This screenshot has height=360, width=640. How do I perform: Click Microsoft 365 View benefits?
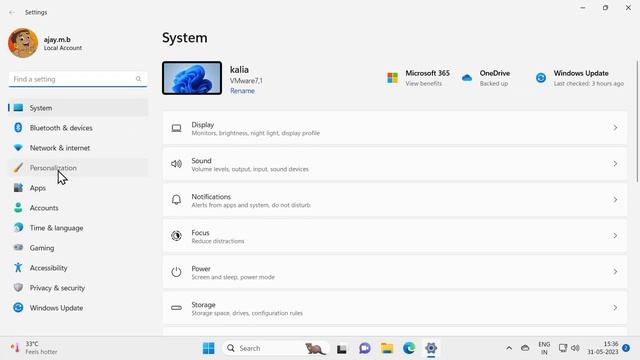coord(424,83)
